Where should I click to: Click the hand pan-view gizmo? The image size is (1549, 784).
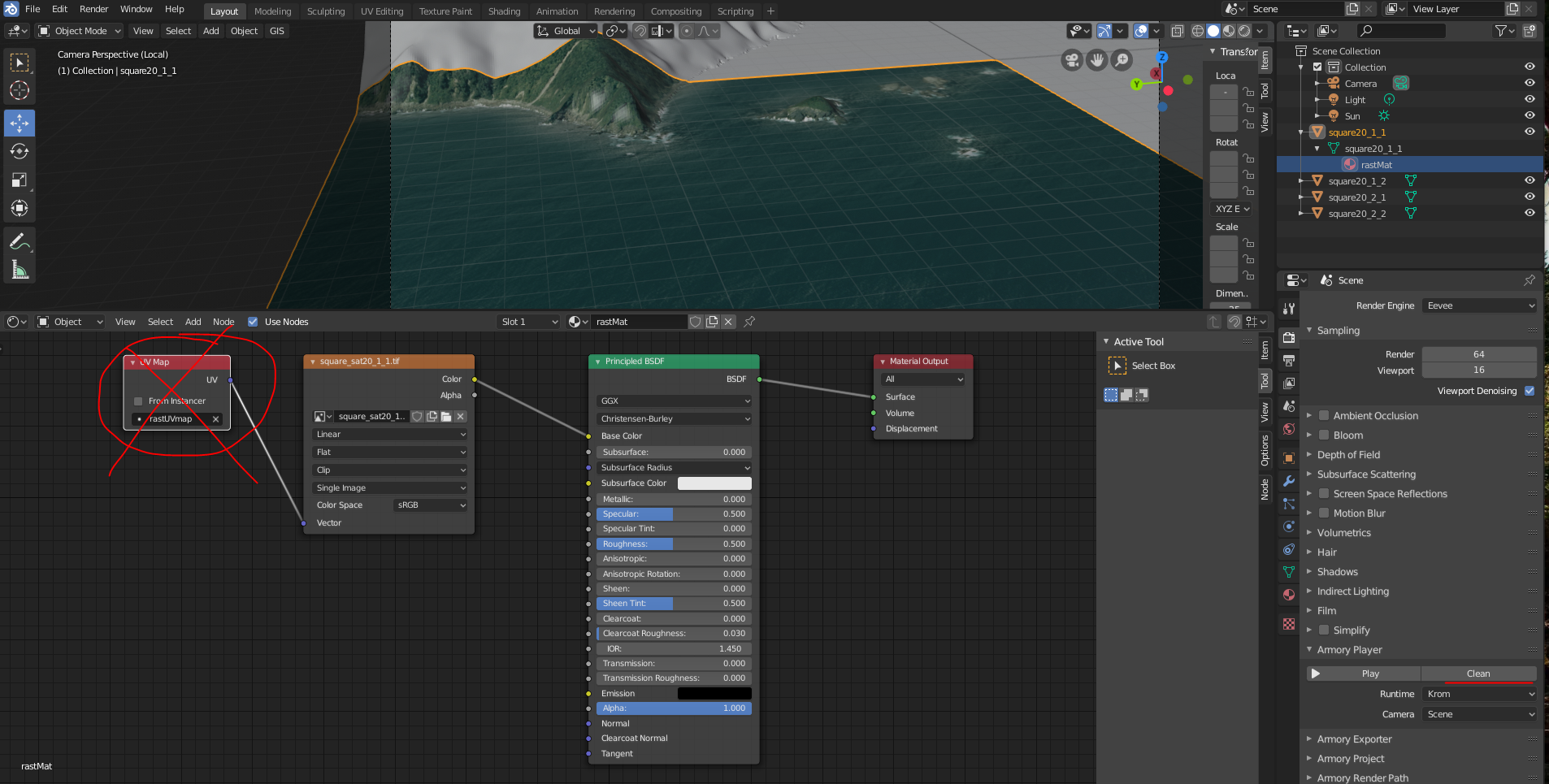pyautogui.click(x=1097, y=60)
